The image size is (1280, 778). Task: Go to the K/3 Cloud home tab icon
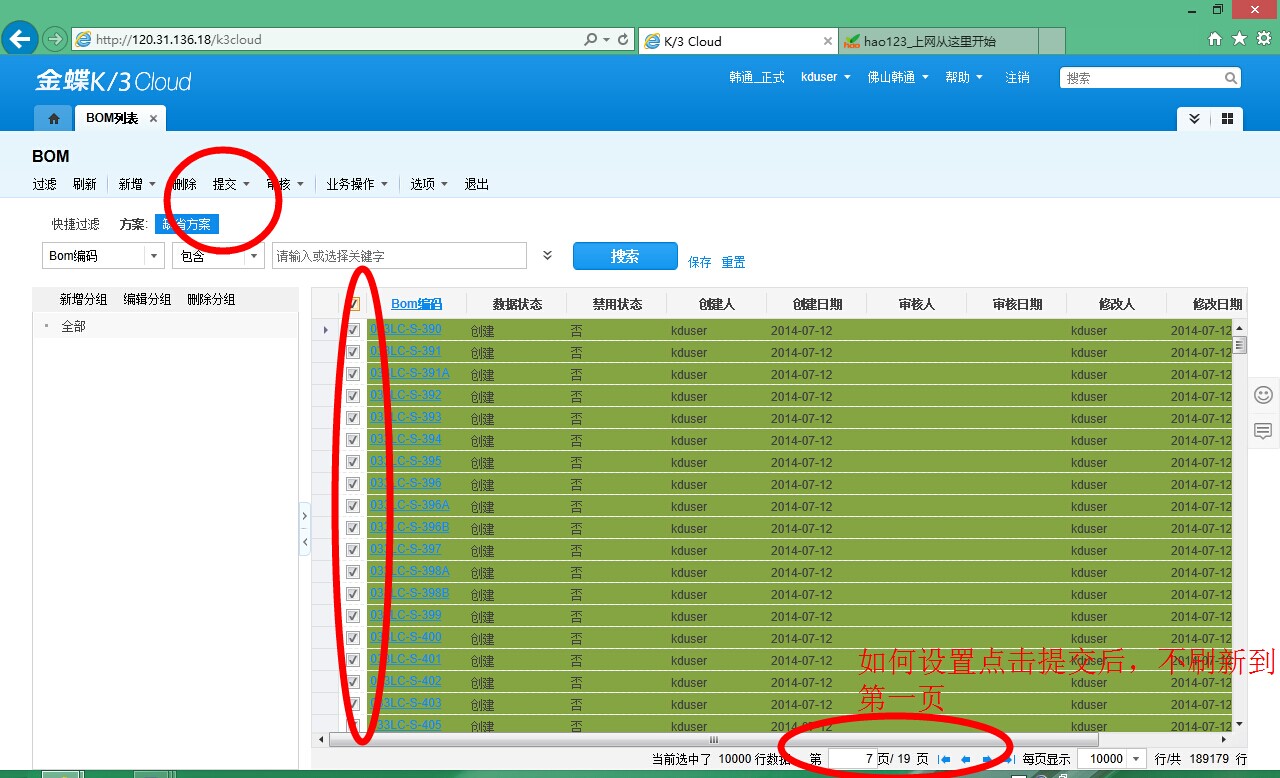[54, 118]
